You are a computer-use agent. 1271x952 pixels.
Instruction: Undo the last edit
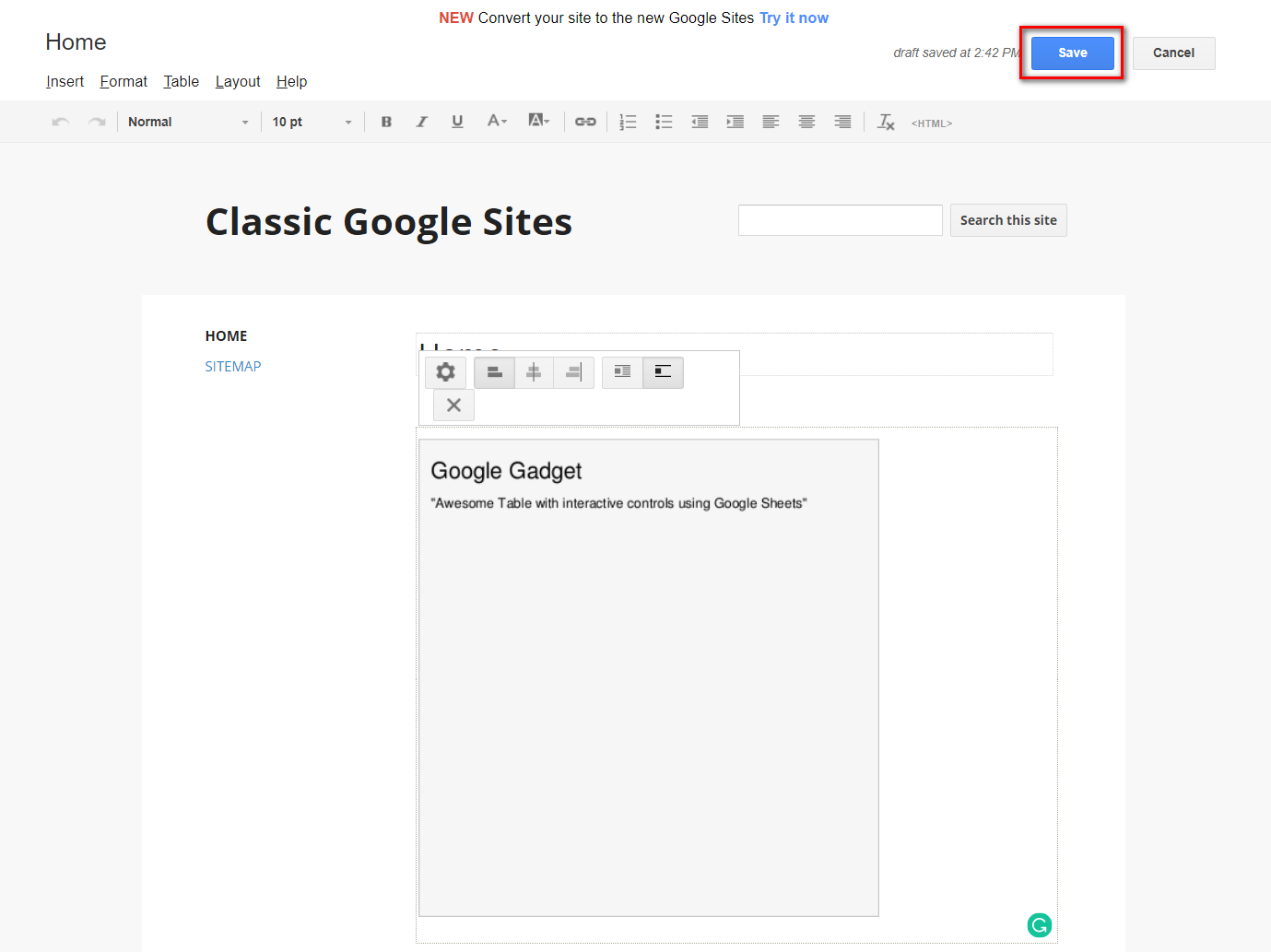[61, 122]
